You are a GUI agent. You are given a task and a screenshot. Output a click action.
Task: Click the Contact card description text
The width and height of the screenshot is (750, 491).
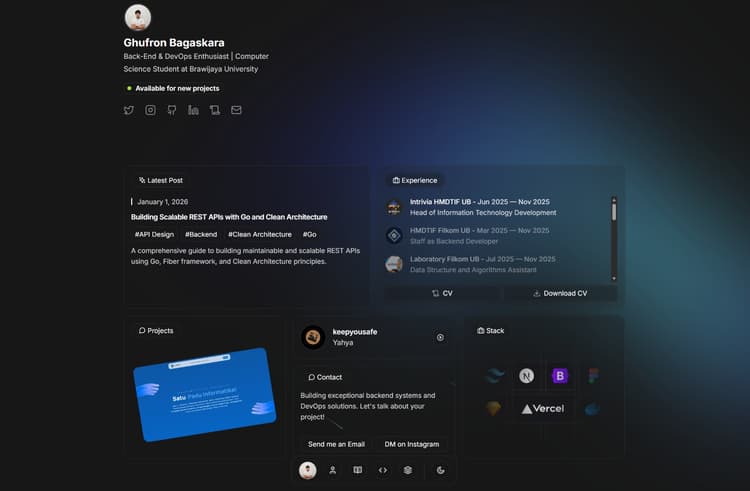[368, 406]
